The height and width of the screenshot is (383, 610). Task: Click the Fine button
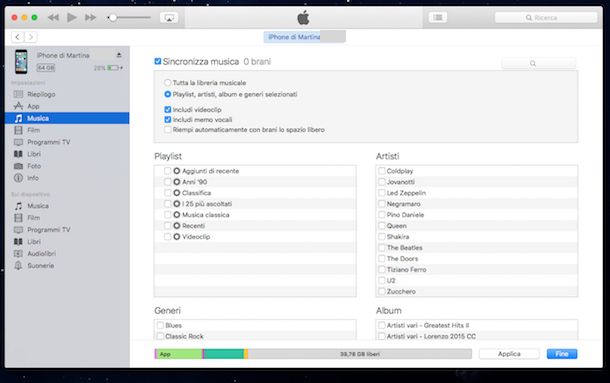tap(562, 354)
